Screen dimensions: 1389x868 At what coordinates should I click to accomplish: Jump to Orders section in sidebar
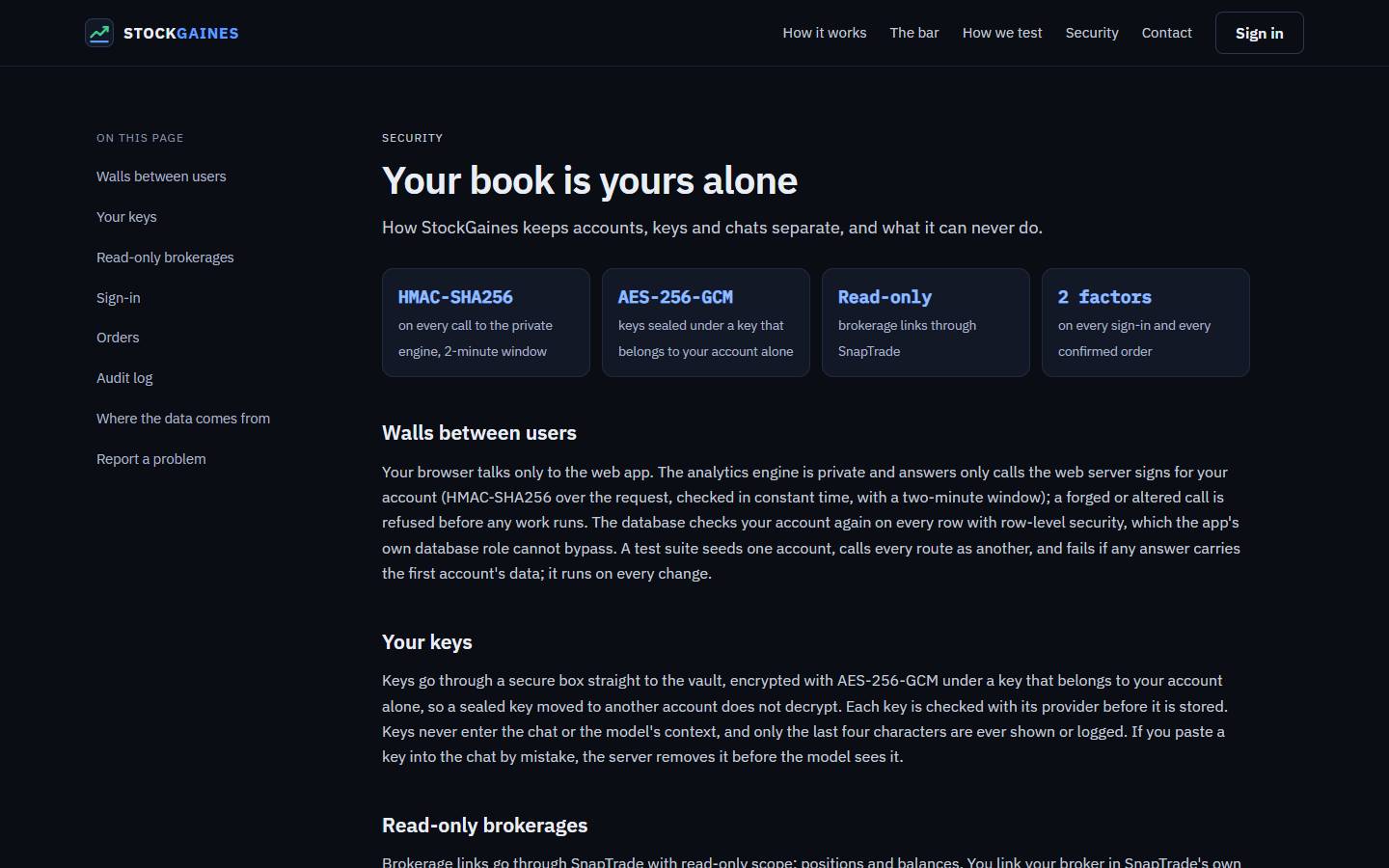point(118,338)
